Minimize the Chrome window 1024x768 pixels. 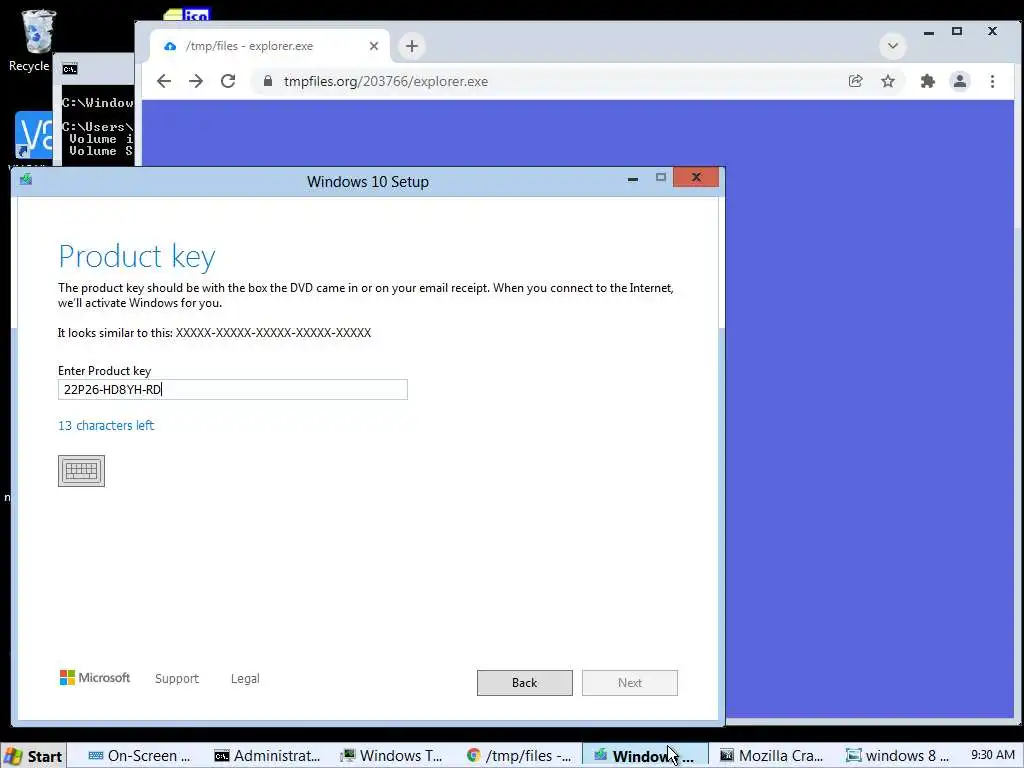[929, 31]
